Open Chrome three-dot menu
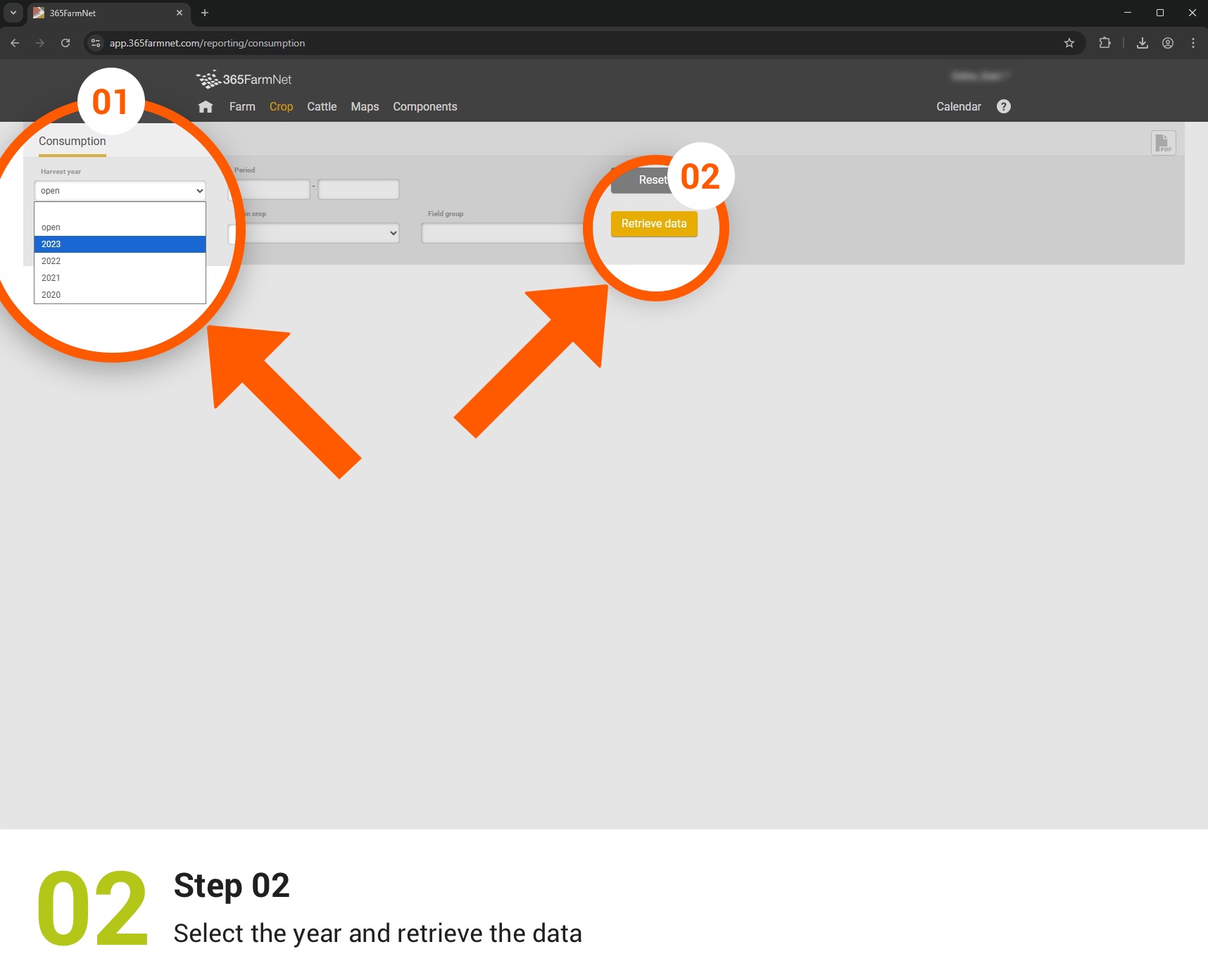 coord(1193,43)
